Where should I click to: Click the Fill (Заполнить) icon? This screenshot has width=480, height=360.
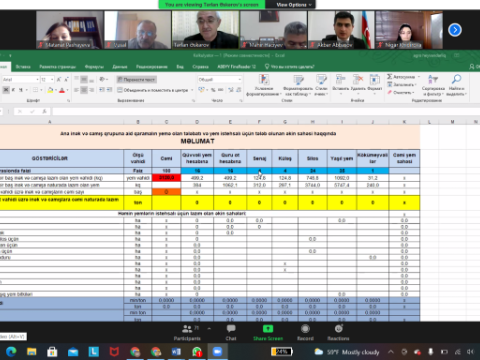tap(389, 85)
